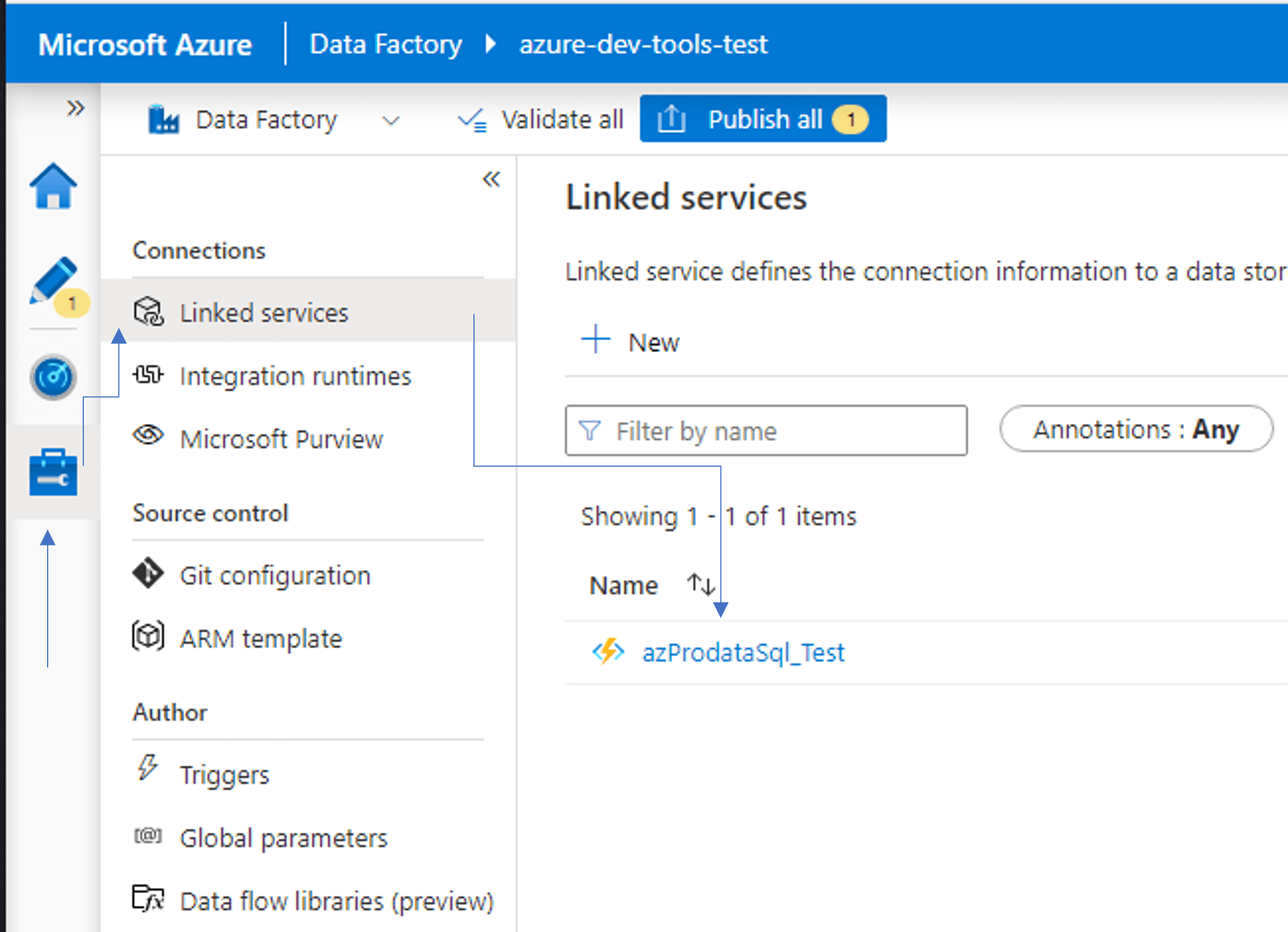Click the Linked services page heading
This screenshot has width=1288, height=932.
(686, 197)
